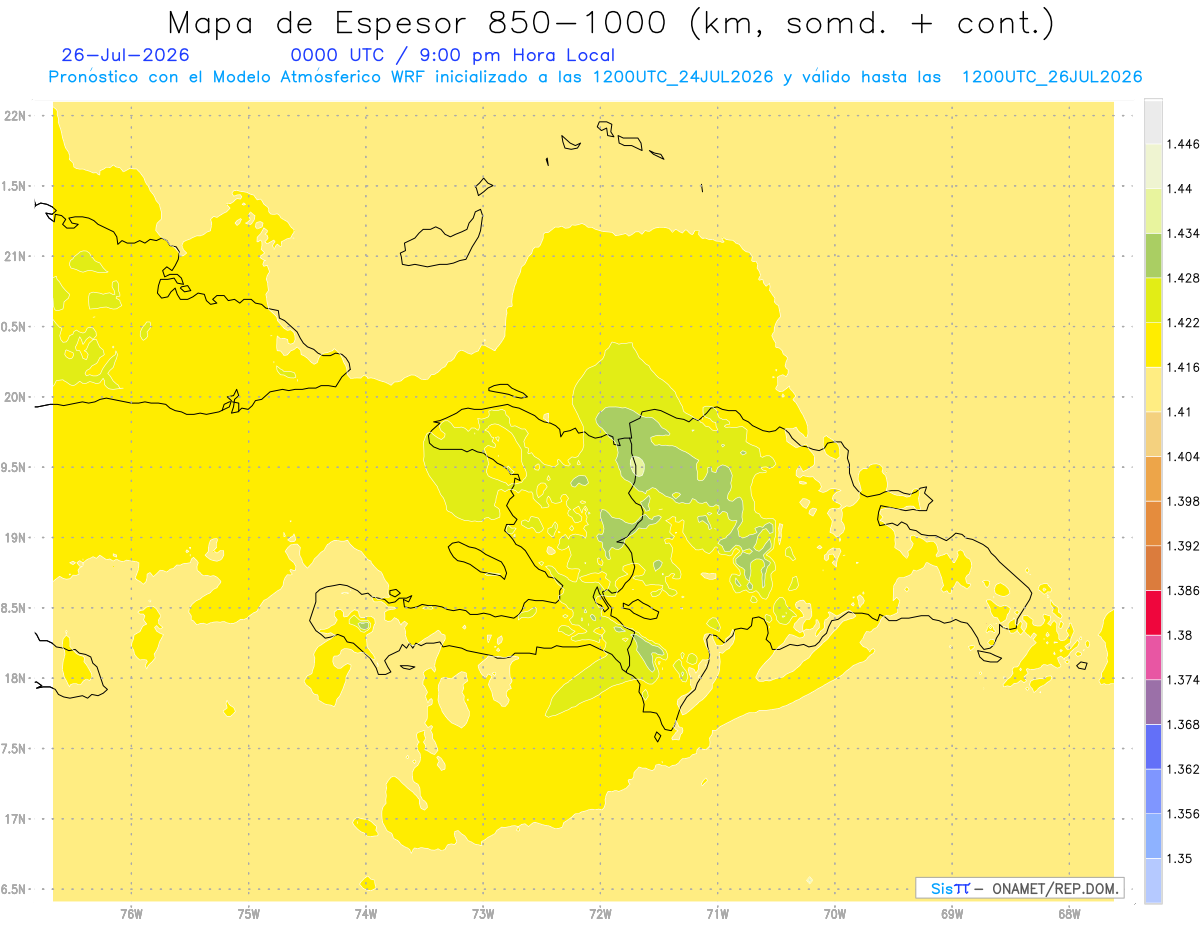The image size is (1200, 927).
Task: Select the red legend swatch between 1.38 and 1.386
Action: click(1153, 612)
